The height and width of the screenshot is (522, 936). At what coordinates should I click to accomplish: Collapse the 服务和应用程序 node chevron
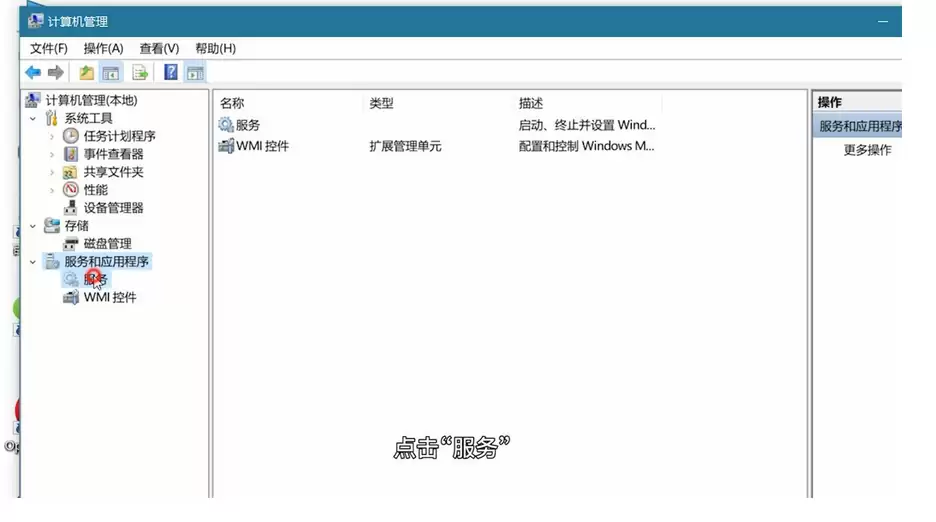tap(33, 262)
